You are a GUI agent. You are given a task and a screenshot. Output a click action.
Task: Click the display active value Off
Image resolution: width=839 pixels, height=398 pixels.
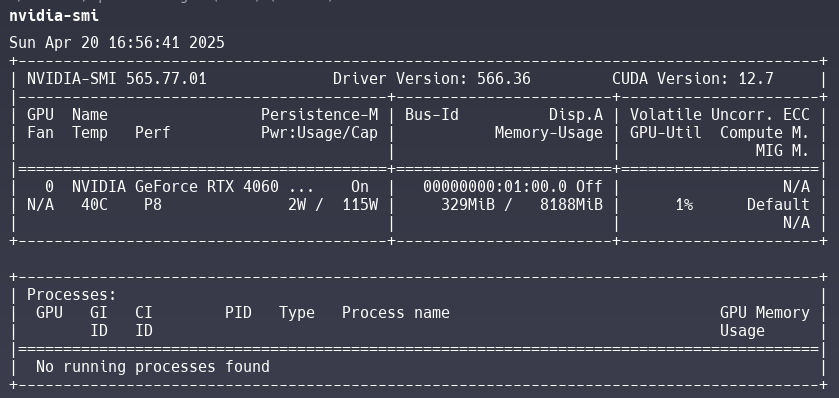click(x=590, y=187)
